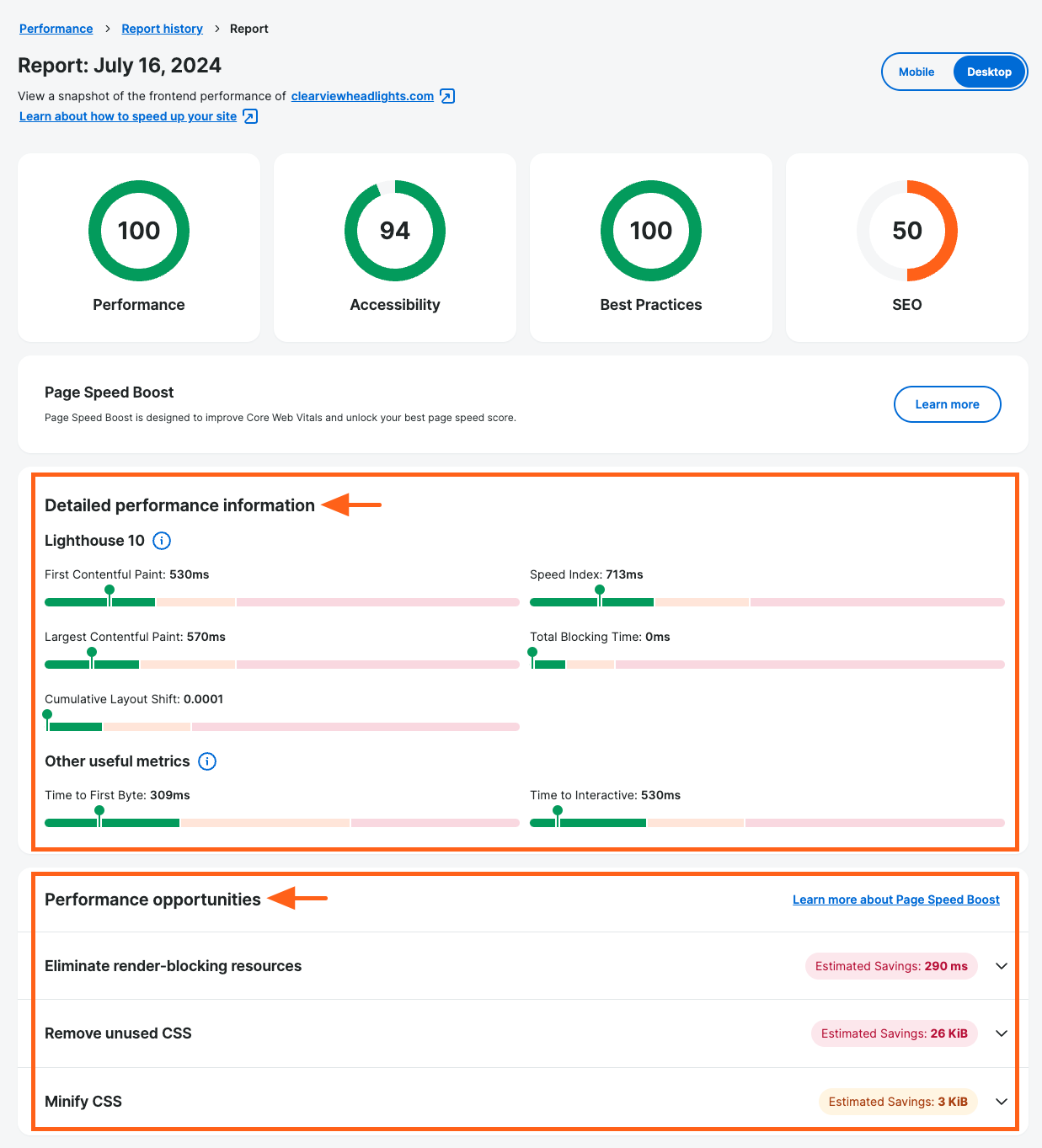Expand the Minify CSS opportunity
Viewport: 1042px width, 1148px height.
[1001, 1102]
